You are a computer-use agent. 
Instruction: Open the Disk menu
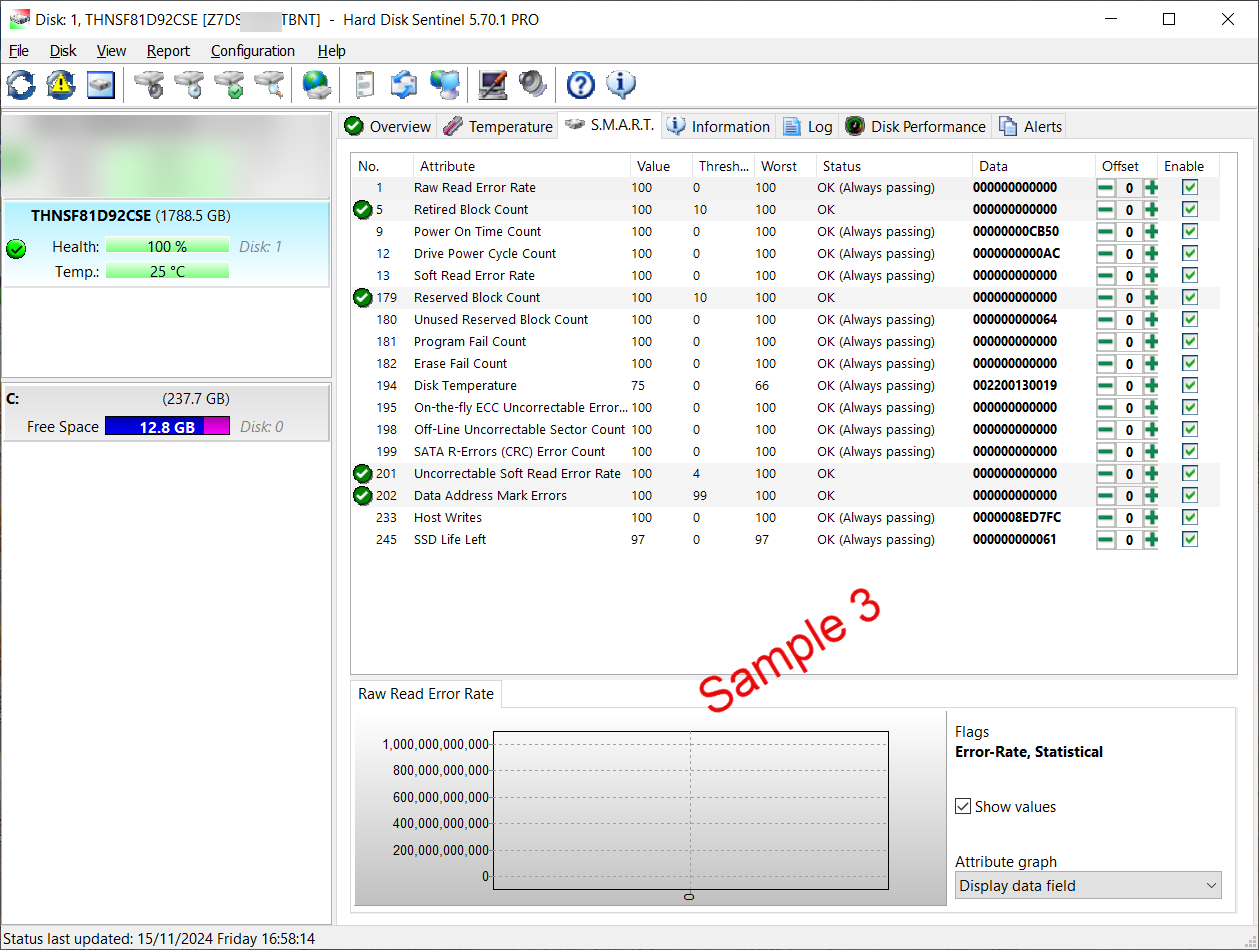click(x=63, y=51)
